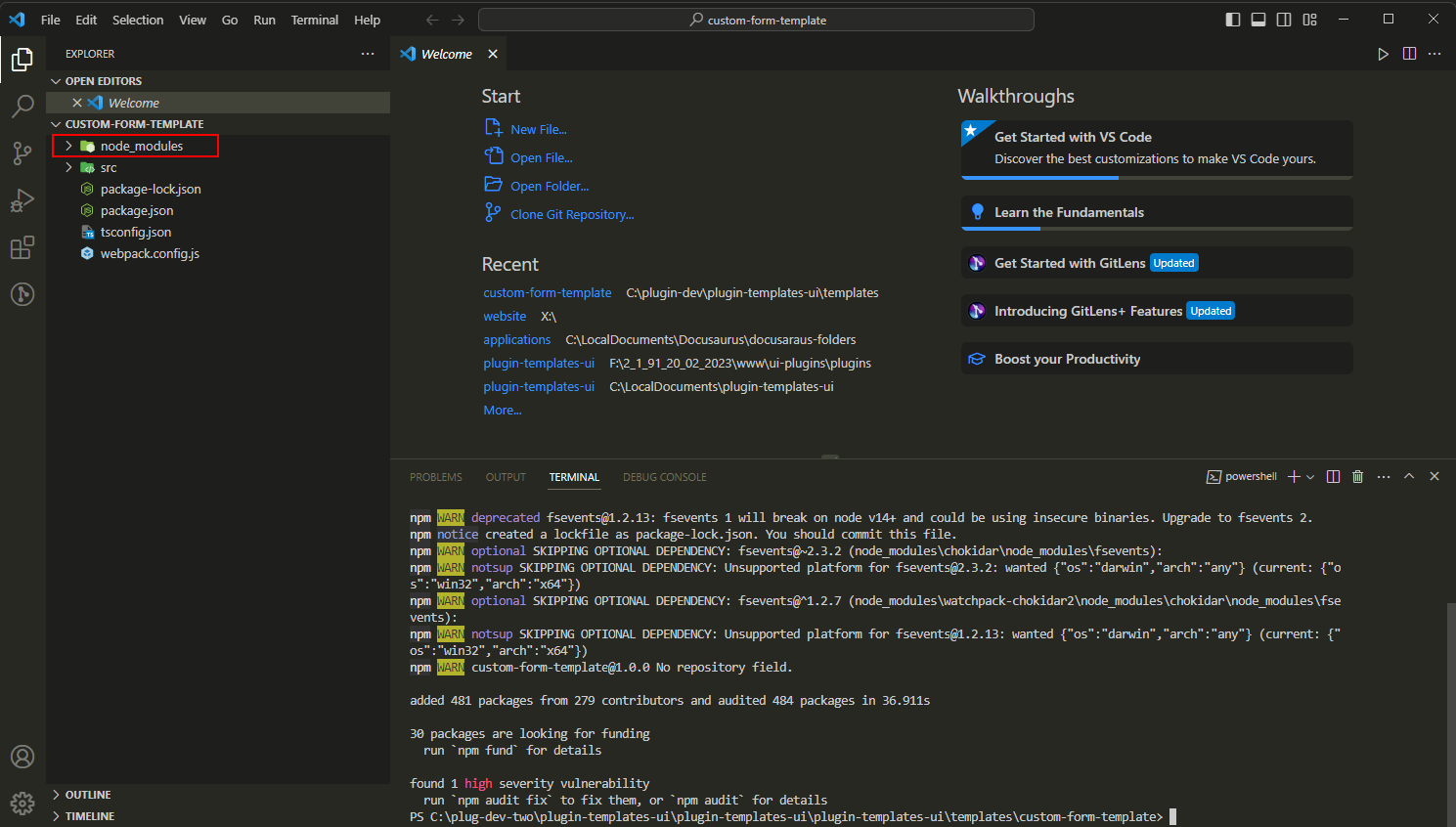This screenshot has height=827, width=1456.
Task: Open the Terminal menu
Action: 315,20
